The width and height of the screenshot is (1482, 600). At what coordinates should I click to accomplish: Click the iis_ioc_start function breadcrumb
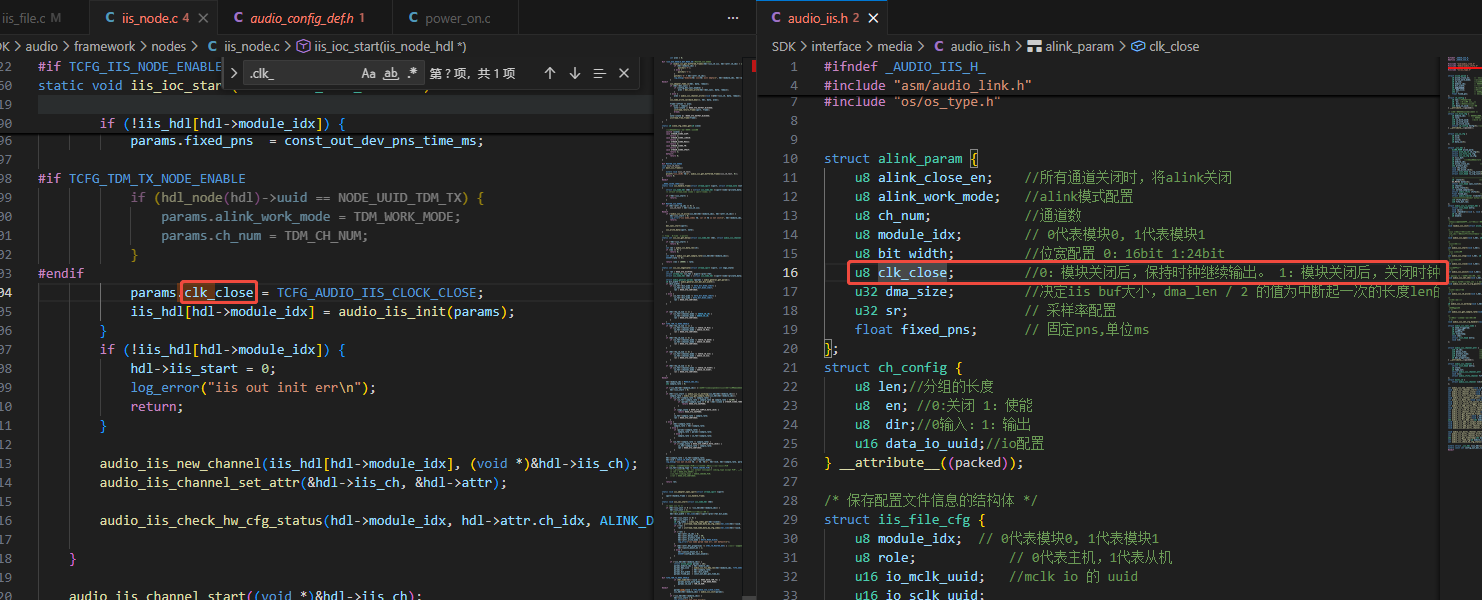click(x=381, y=46)
